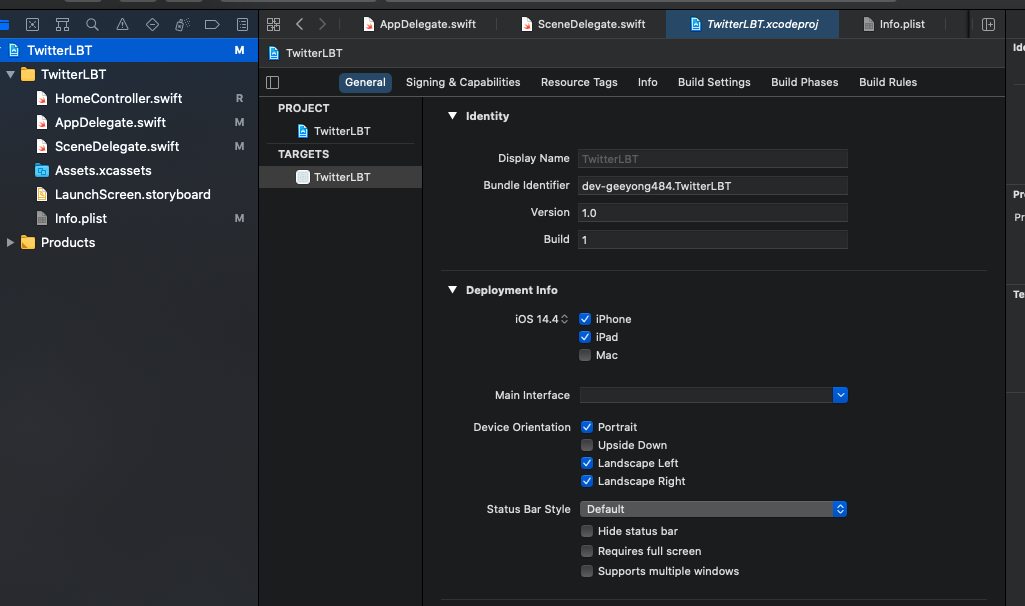Image resolution: width=1025 pixels, height=606 pixels.
Task: Collapse the Identity section
Action: click(452, 116)
